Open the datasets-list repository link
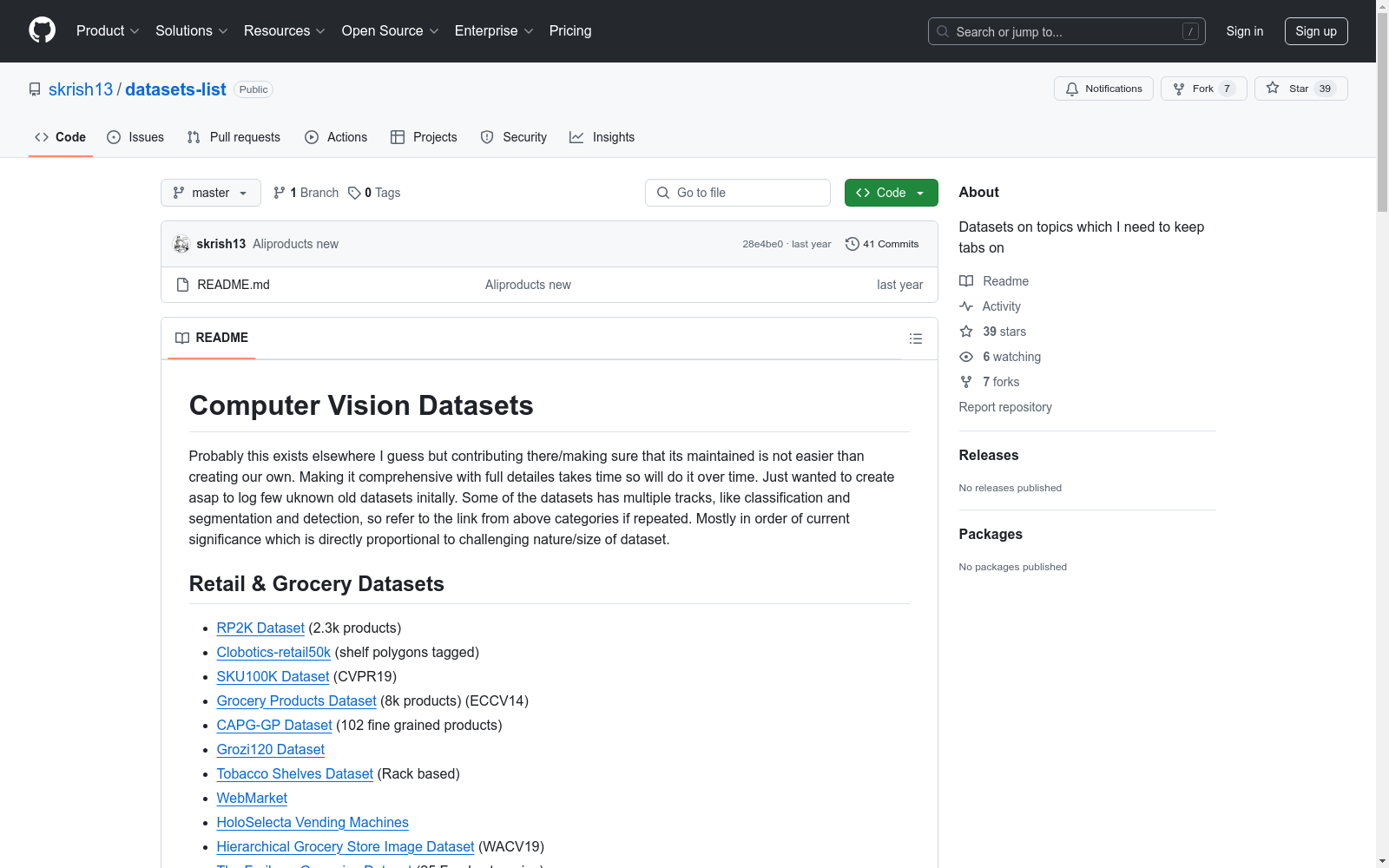Viewport: 1389px width, 868px height. tap(175, 89)
